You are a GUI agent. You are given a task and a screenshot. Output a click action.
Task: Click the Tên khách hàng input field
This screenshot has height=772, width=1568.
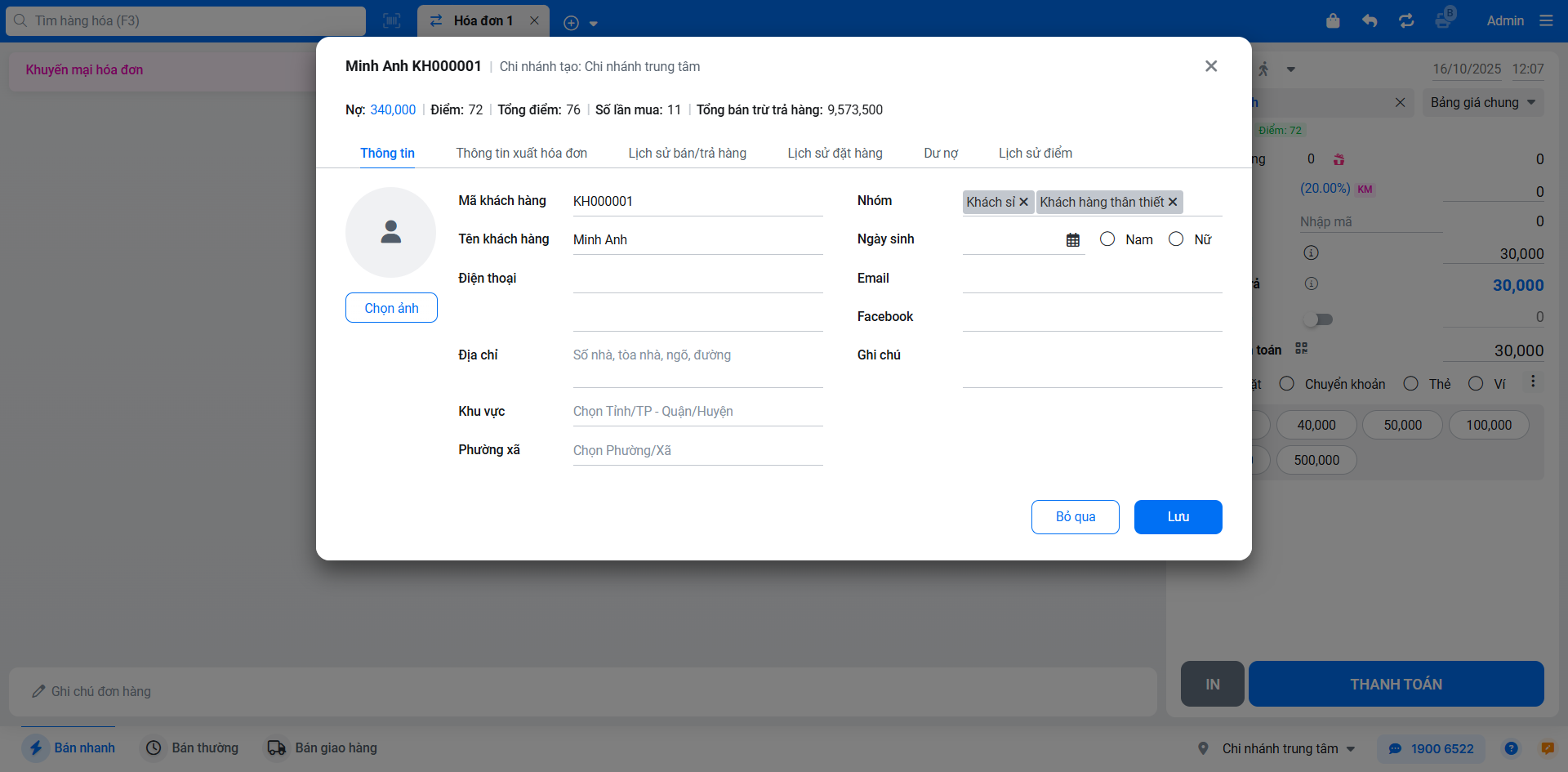pos(697,239)
